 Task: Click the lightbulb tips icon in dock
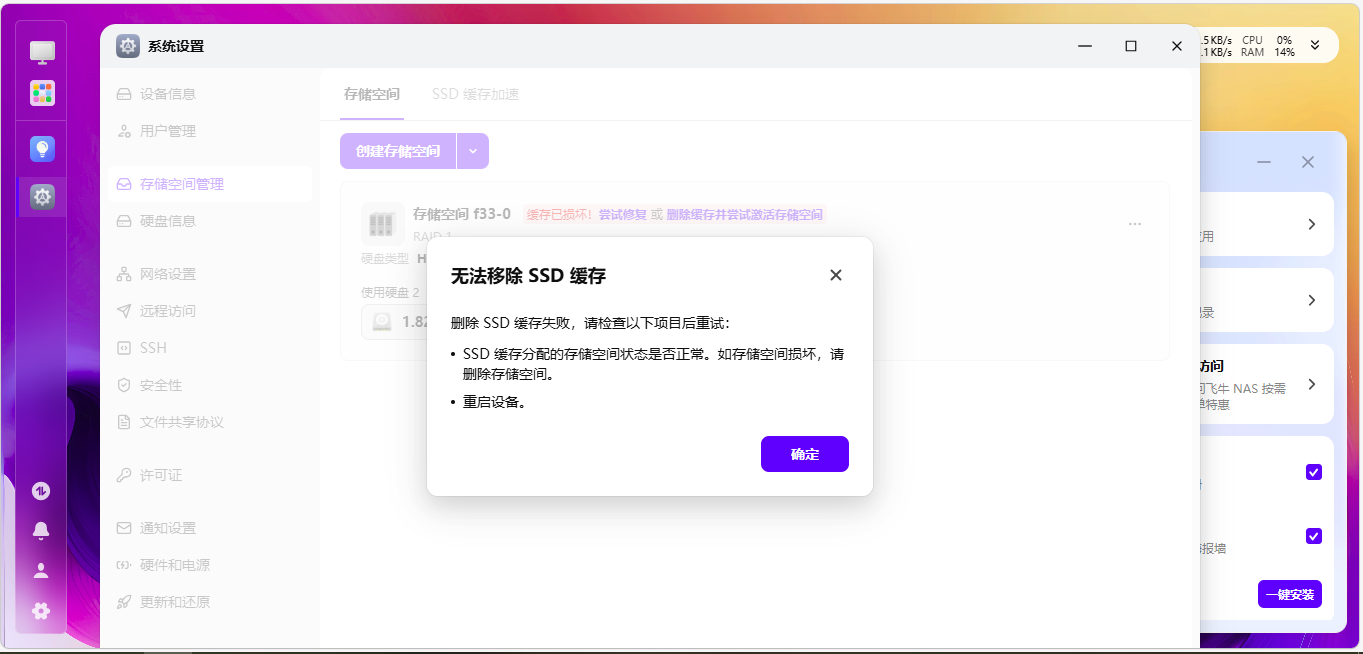(x=42, y=149)
